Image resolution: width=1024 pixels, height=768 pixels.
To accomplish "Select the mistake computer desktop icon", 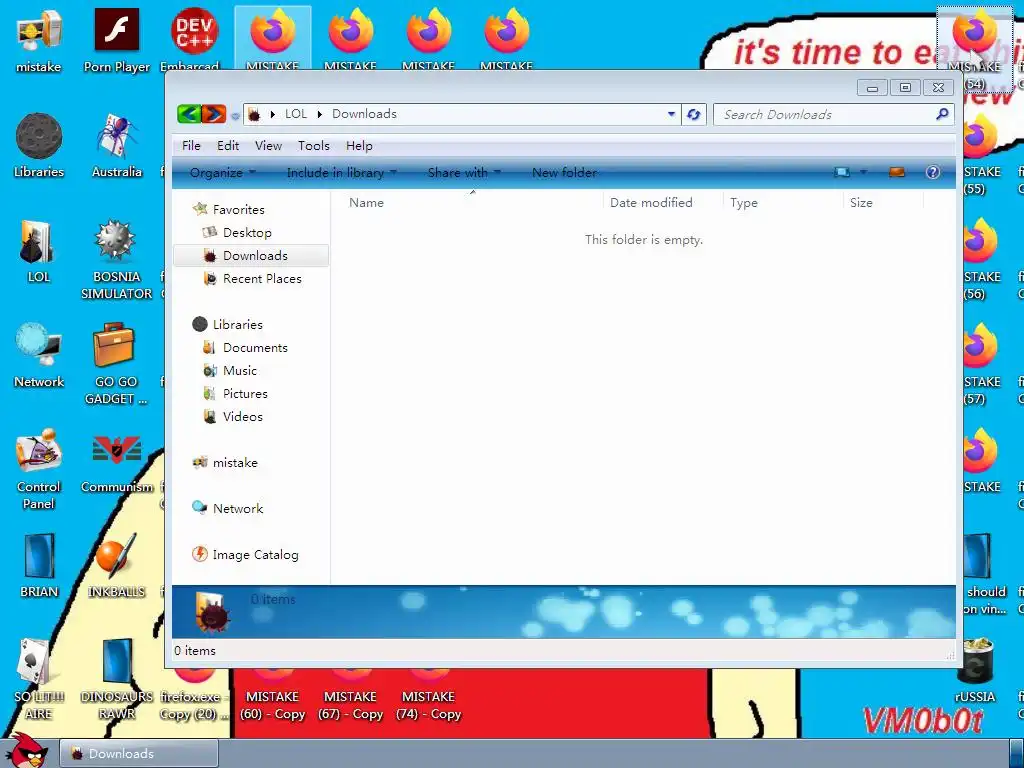I will click(x=39, y=40).
